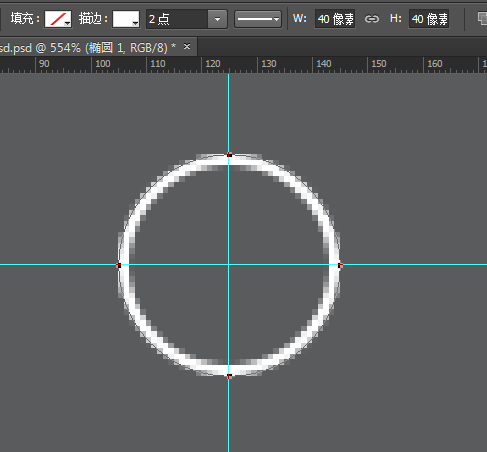Image resolution: width=487 pixels, height=452 pixels.
Task: Click the H height field showing 40 像素
Action: pos(429,19)
